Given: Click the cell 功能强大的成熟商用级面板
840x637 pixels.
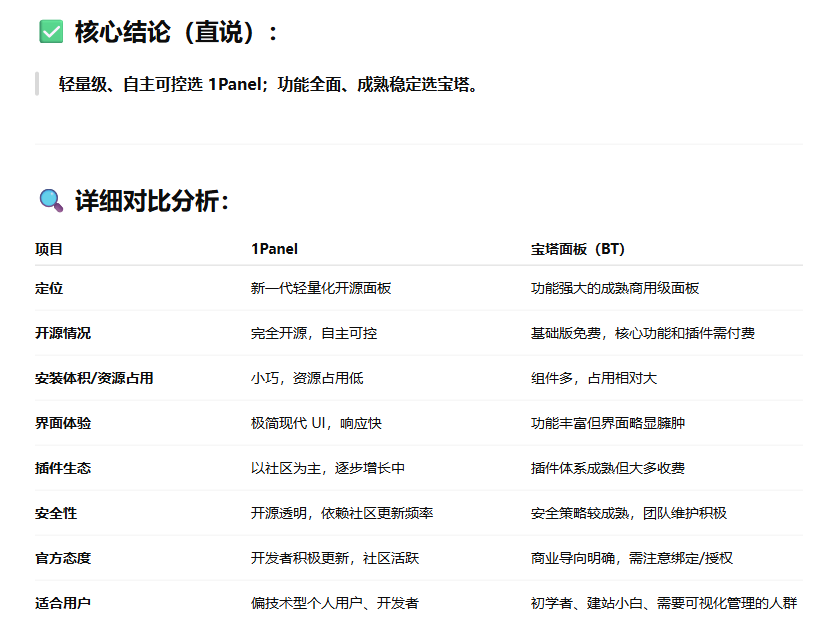Looking at the screenshot, I should click(x=615, y=288).
